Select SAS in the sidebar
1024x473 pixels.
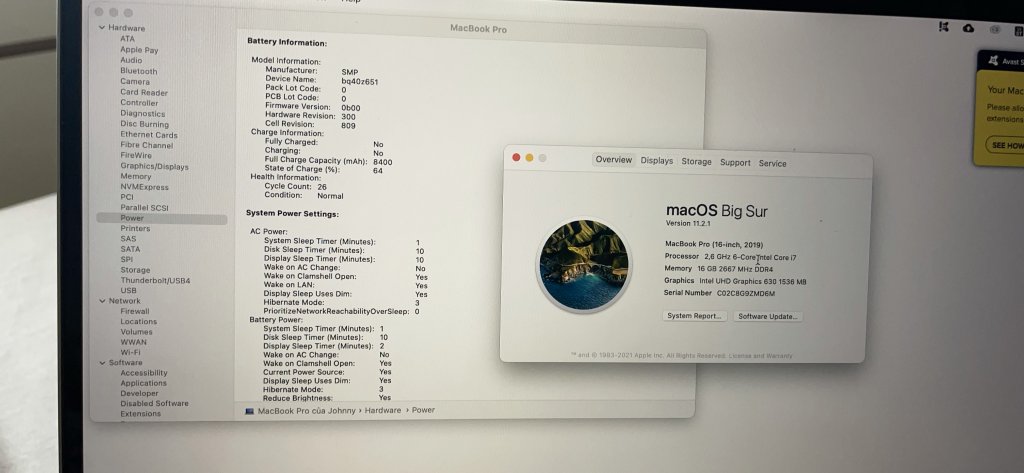click(128, 238)
